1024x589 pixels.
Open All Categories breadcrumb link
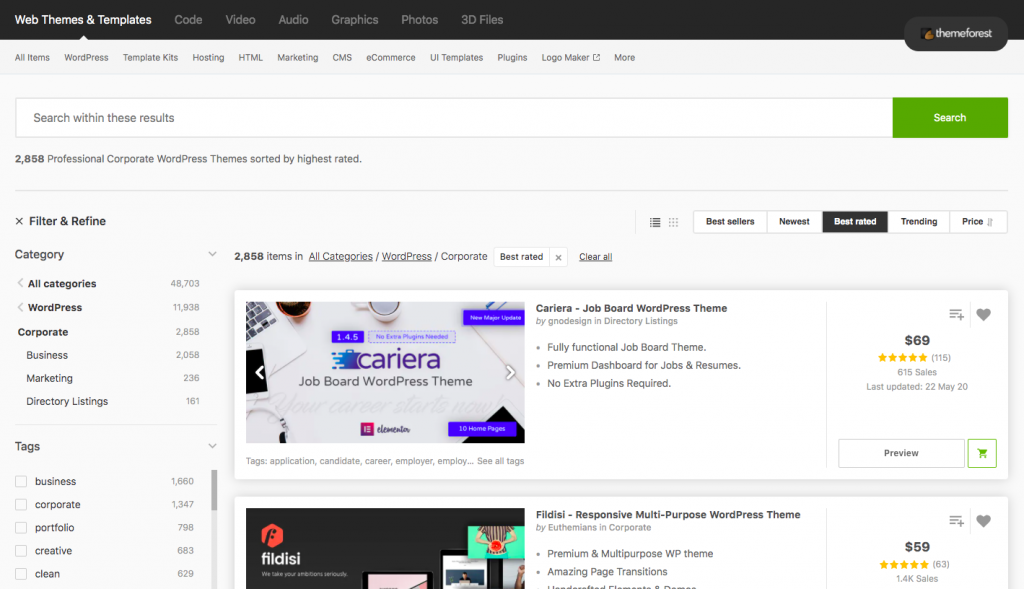[x=340, y=257]
